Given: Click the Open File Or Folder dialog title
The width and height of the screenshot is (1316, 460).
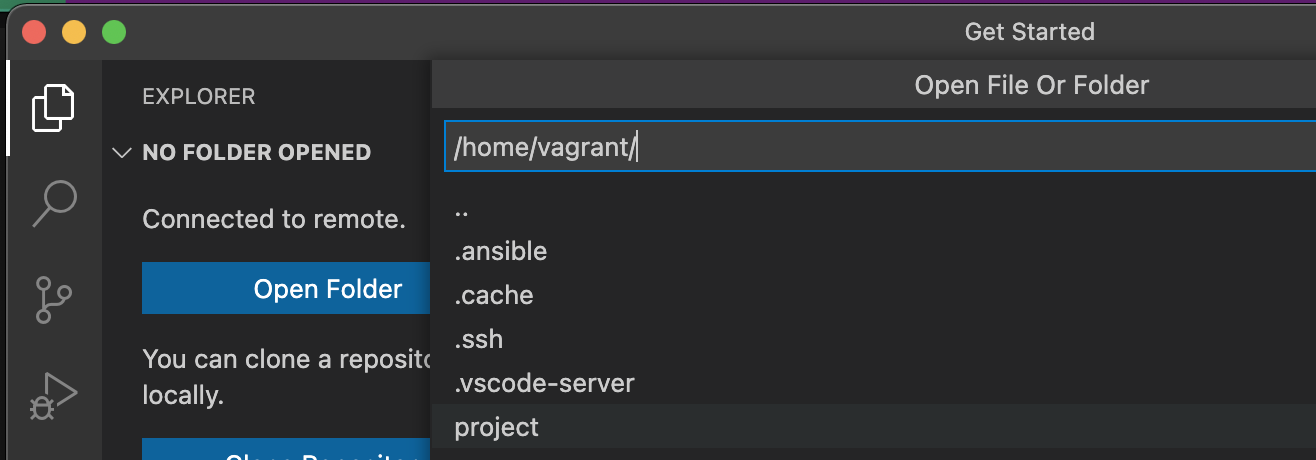Looking at the screenshot, I should 1032,85.
